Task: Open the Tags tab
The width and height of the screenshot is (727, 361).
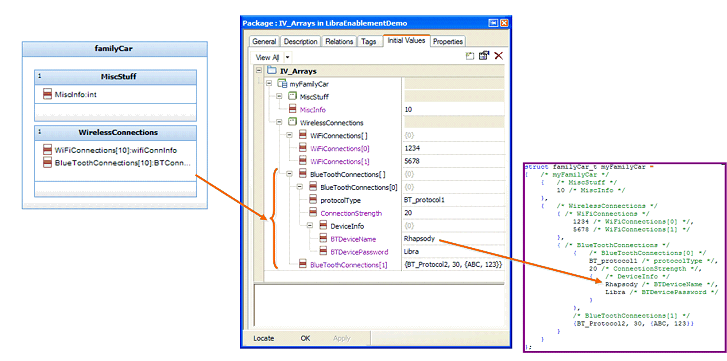Action: point(369,41)
